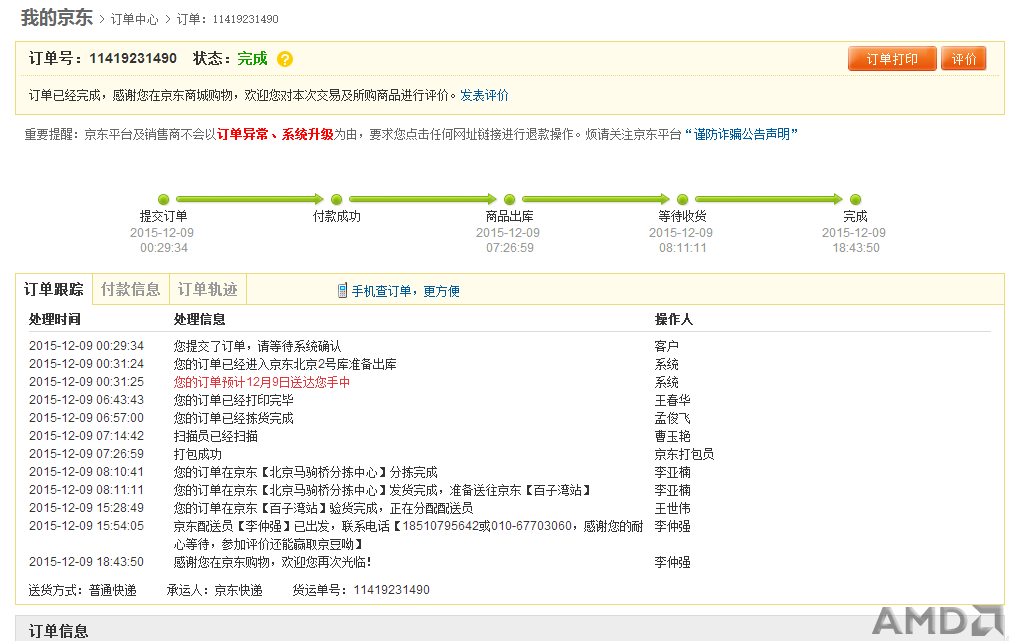Go to 我的京东 breadcrumb

pyautogui.click(x=57, y=18)
